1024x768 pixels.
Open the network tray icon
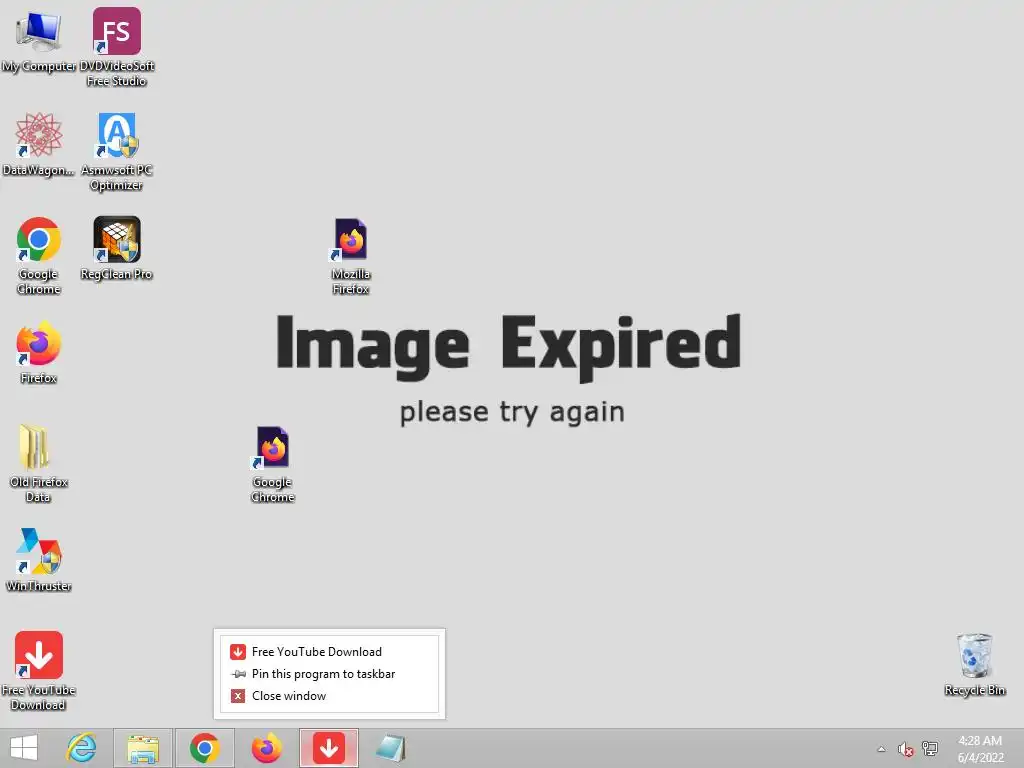pyautogui.click(x=930, y=748)
